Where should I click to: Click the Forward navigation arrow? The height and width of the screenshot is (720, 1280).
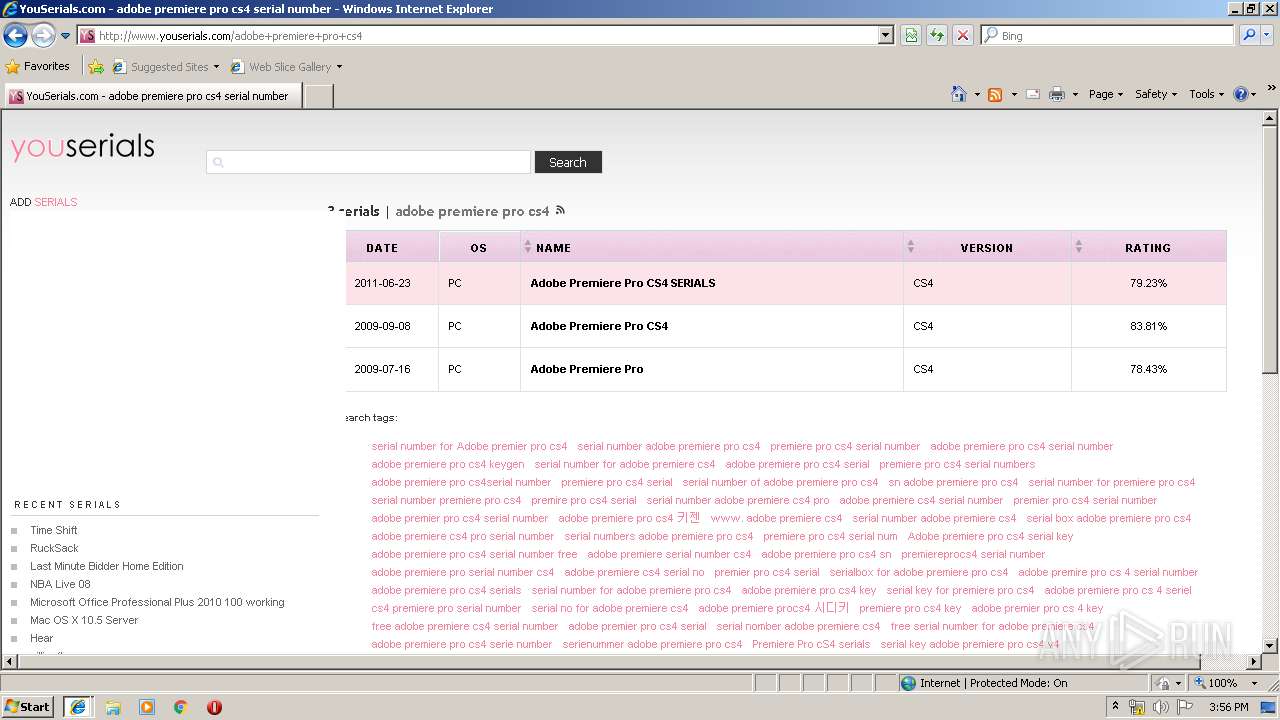43,36
